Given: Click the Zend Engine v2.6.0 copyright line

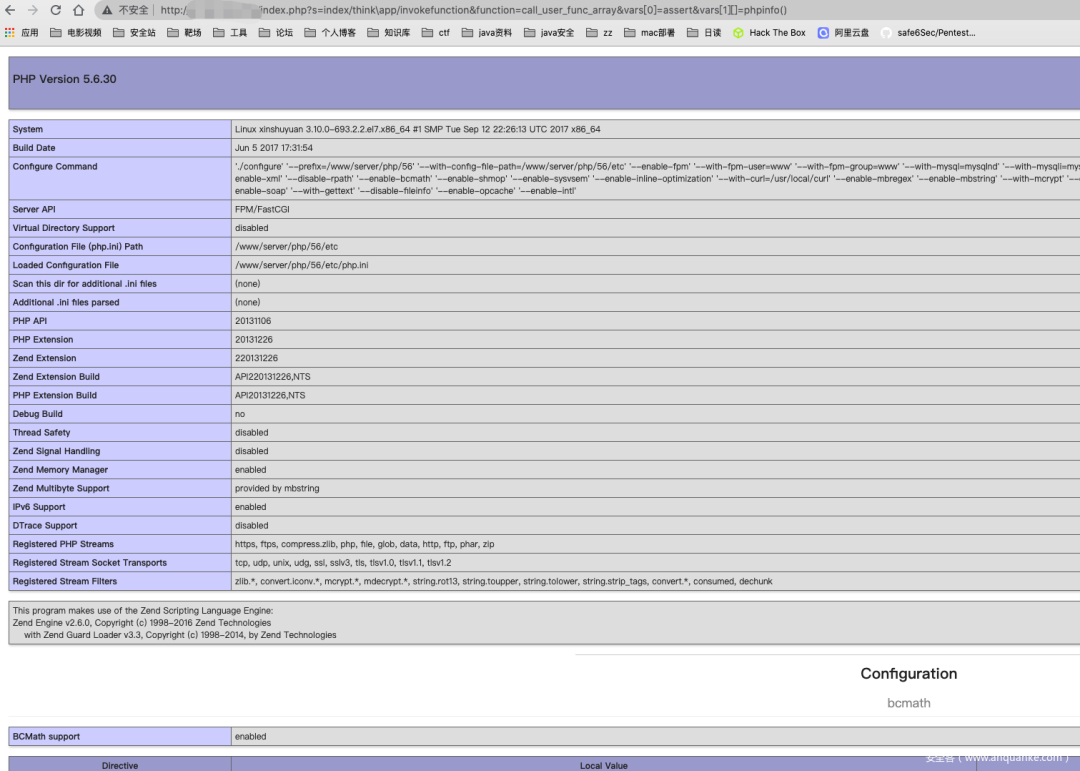Looking at the screenshot, I should click(142, 623).
